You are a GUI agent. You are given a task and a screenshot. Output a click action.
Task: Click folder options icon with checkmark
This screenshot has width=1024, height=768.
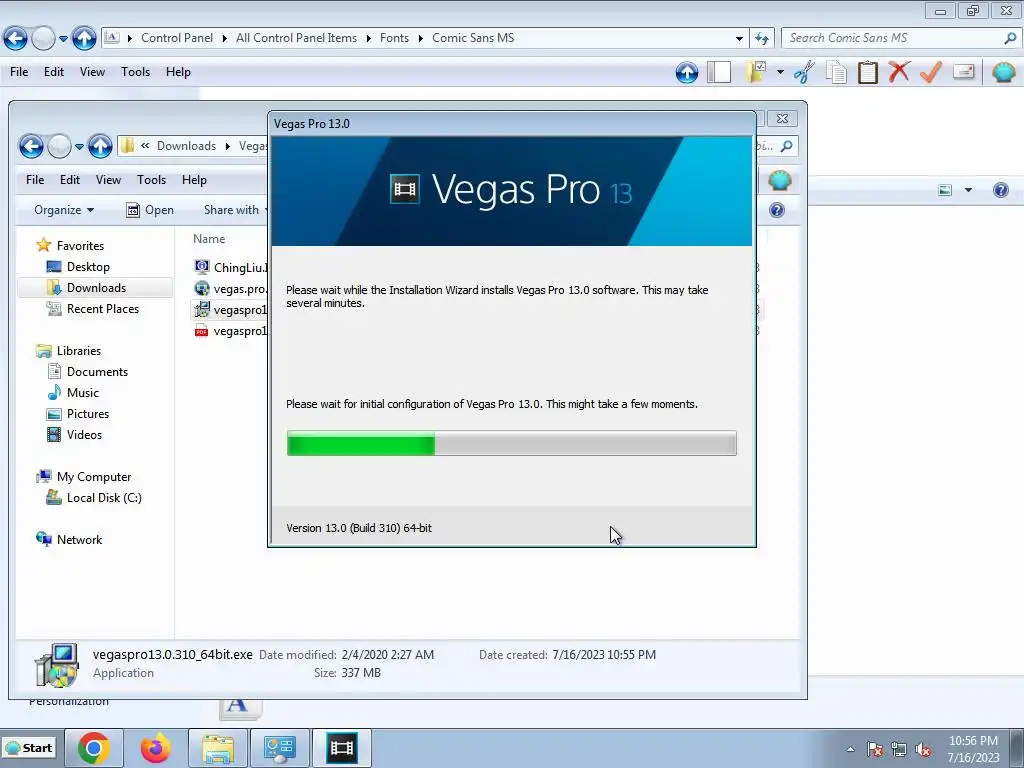coord(756,72)
